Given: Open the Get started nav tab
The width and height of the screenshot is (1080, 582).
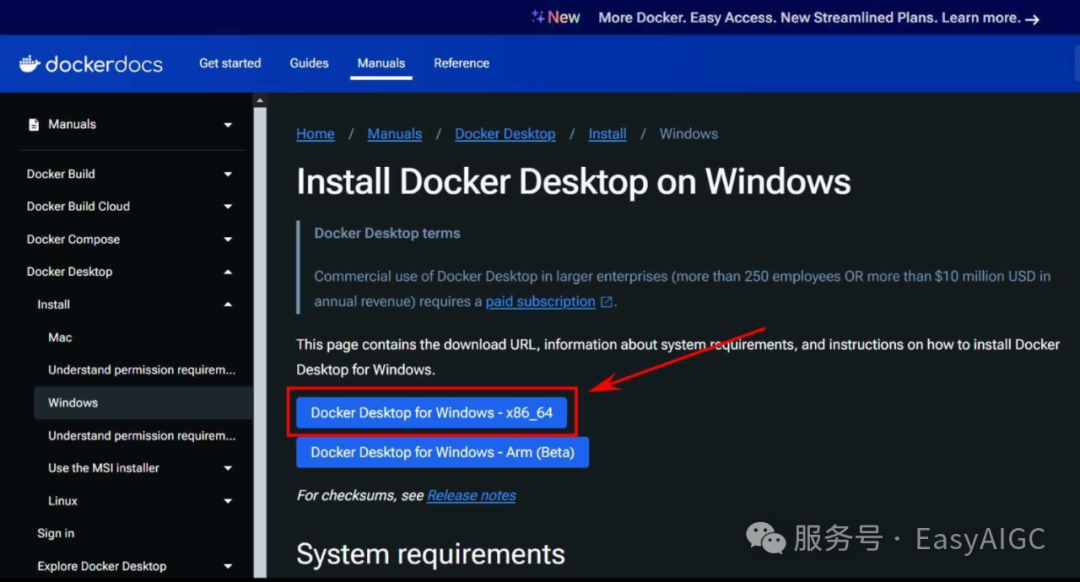Looking at the screenshot, I should (230, 63).
